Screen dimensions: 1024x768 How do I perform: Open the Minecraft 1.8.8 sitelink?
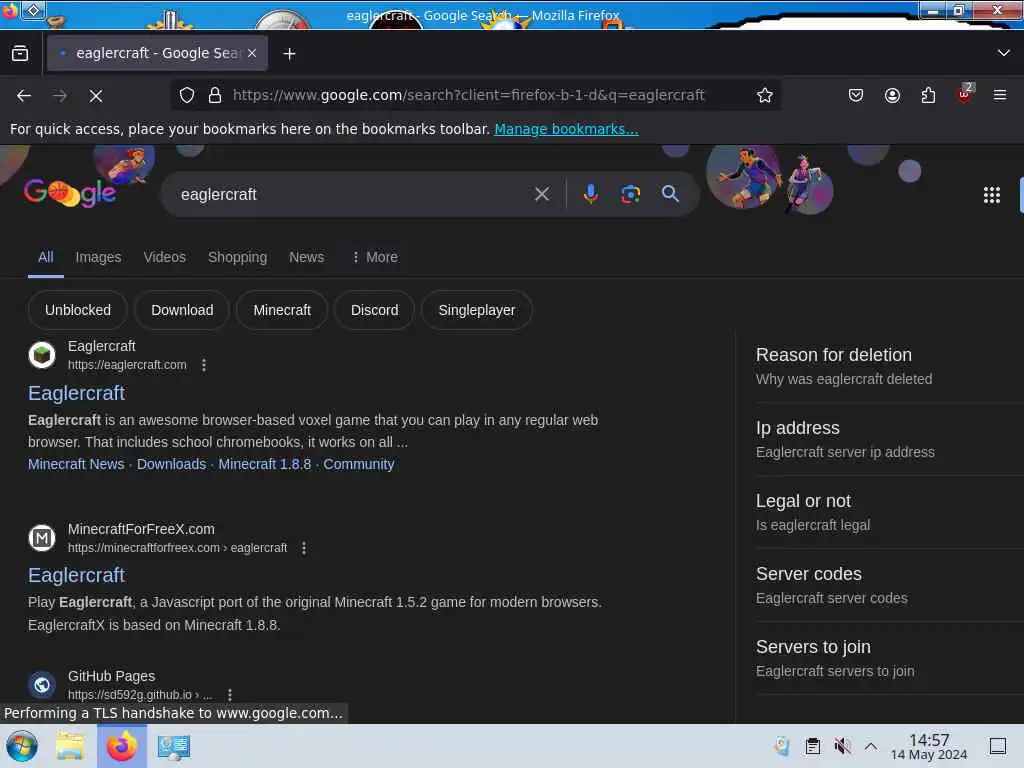(x=264, y=464)
